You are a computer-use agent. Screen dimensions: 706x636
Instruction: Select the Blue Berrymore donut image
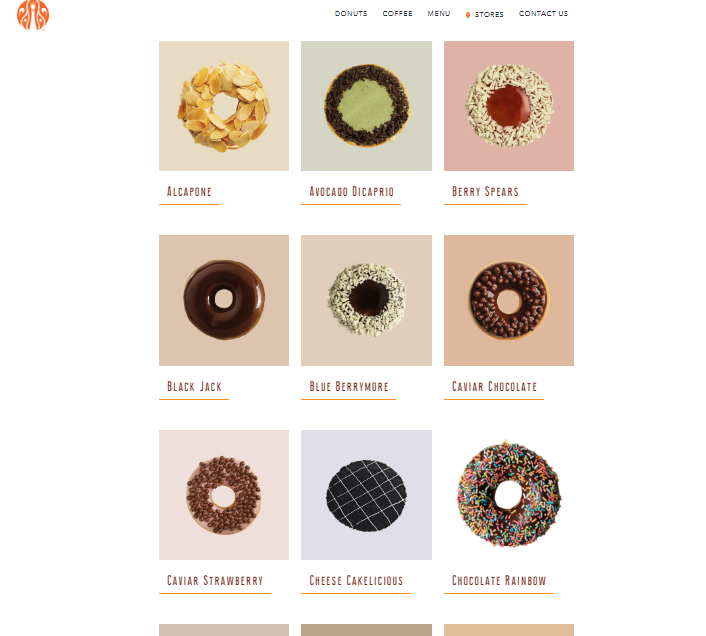coord(366,300)
